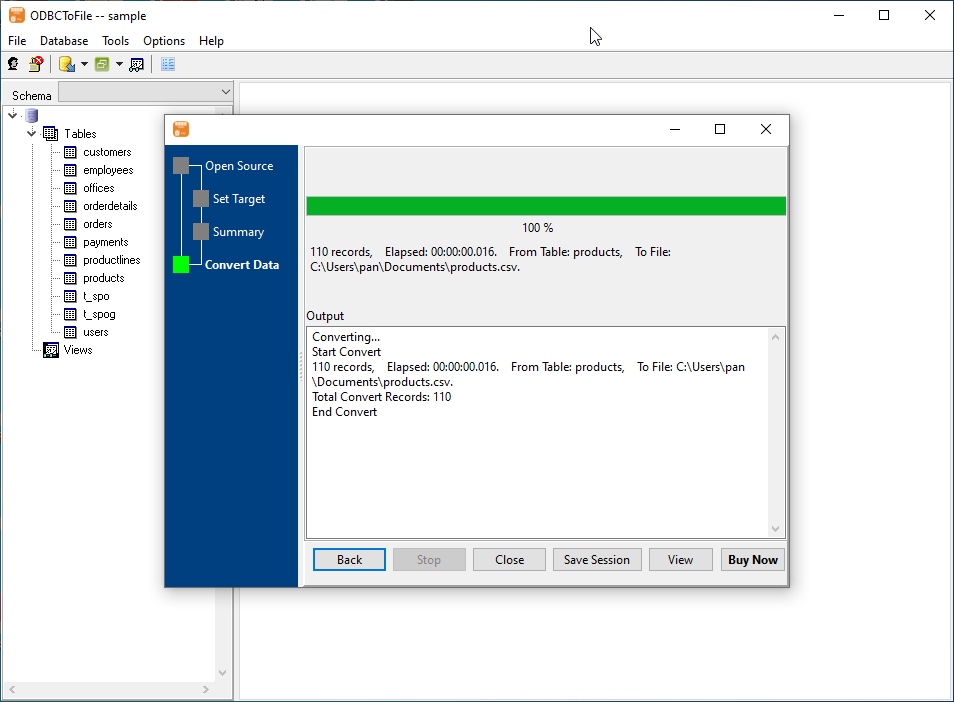Click the green windows icon in toolbar
Screen dimensions: 954x702
point(101,64)
